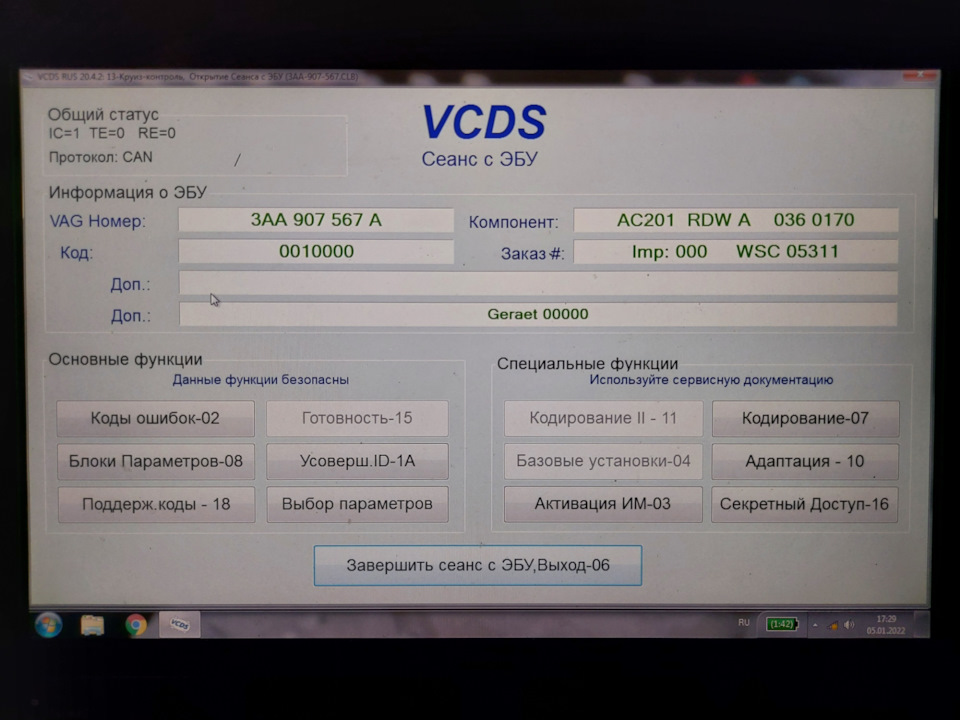The height and width of the screenshot is (720, 960).
Task: Click the Geraet 00000 field
Action: pyautogui.click(x=538, y=314)
